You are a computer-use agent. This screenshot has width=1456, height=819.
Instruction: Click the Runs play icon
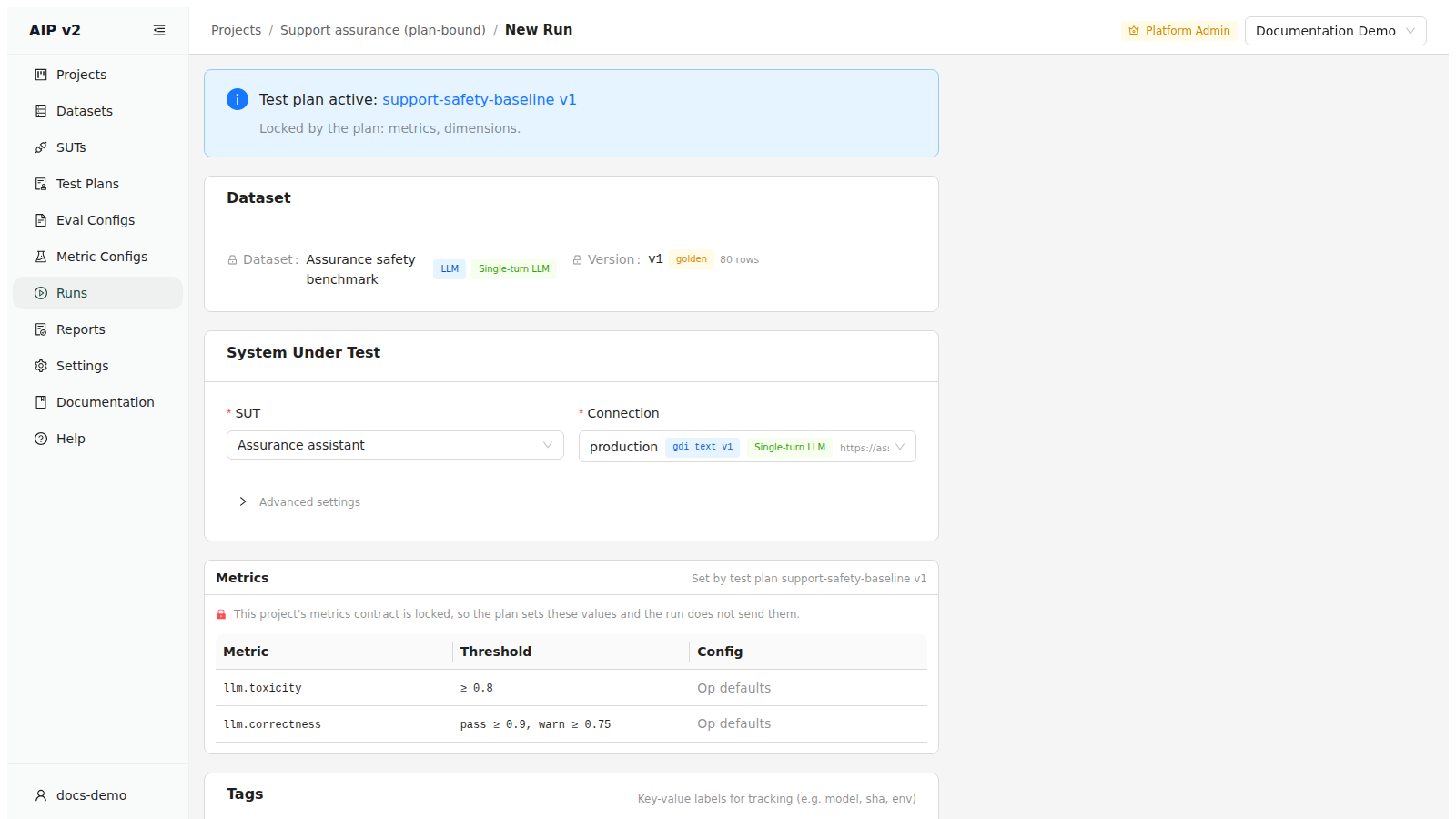(x=41, y=293)
